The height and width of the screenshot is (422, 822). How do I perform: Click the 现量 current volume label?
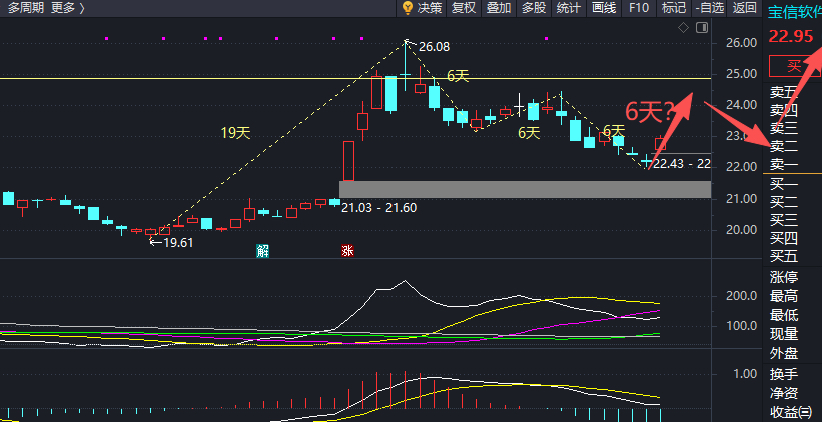784,334
